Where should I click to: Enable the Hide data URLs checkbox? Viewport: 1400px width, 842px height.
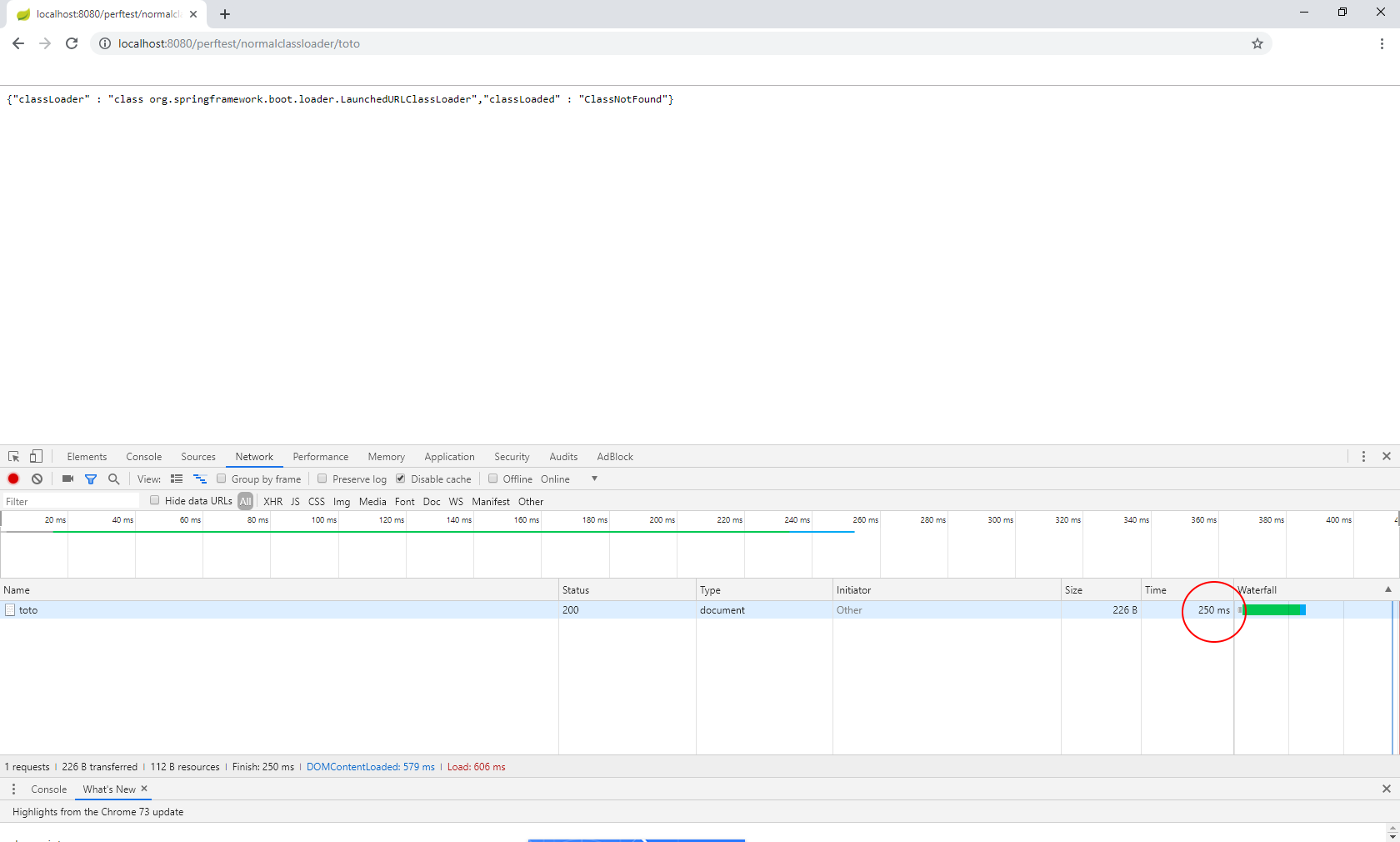point(155,500)
